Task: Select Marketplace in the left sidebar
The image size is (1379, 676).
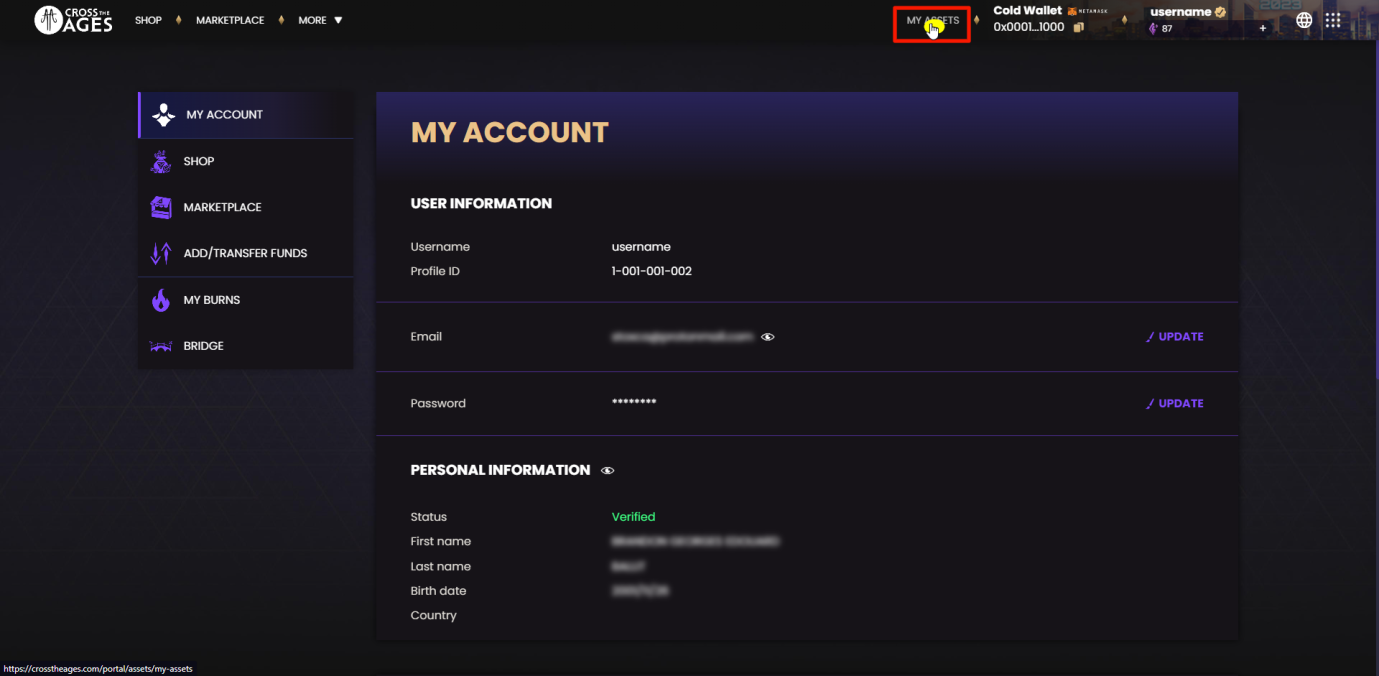Action: [x=222, y=207]
